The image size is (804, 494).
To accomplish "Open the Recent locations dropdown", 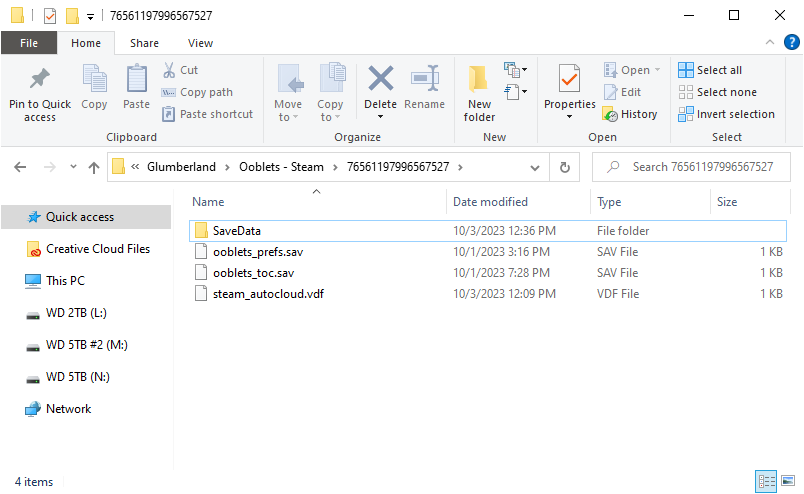I will pyautogui.click(x=73, y=167).
